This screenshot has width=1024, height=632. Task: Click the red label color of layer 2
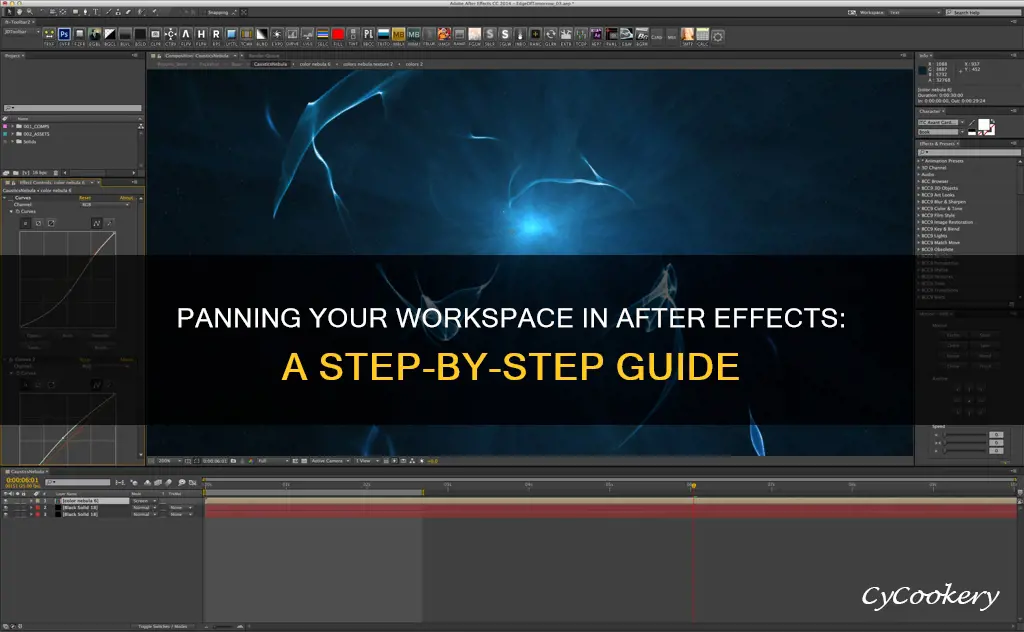(x=37, y=507)
